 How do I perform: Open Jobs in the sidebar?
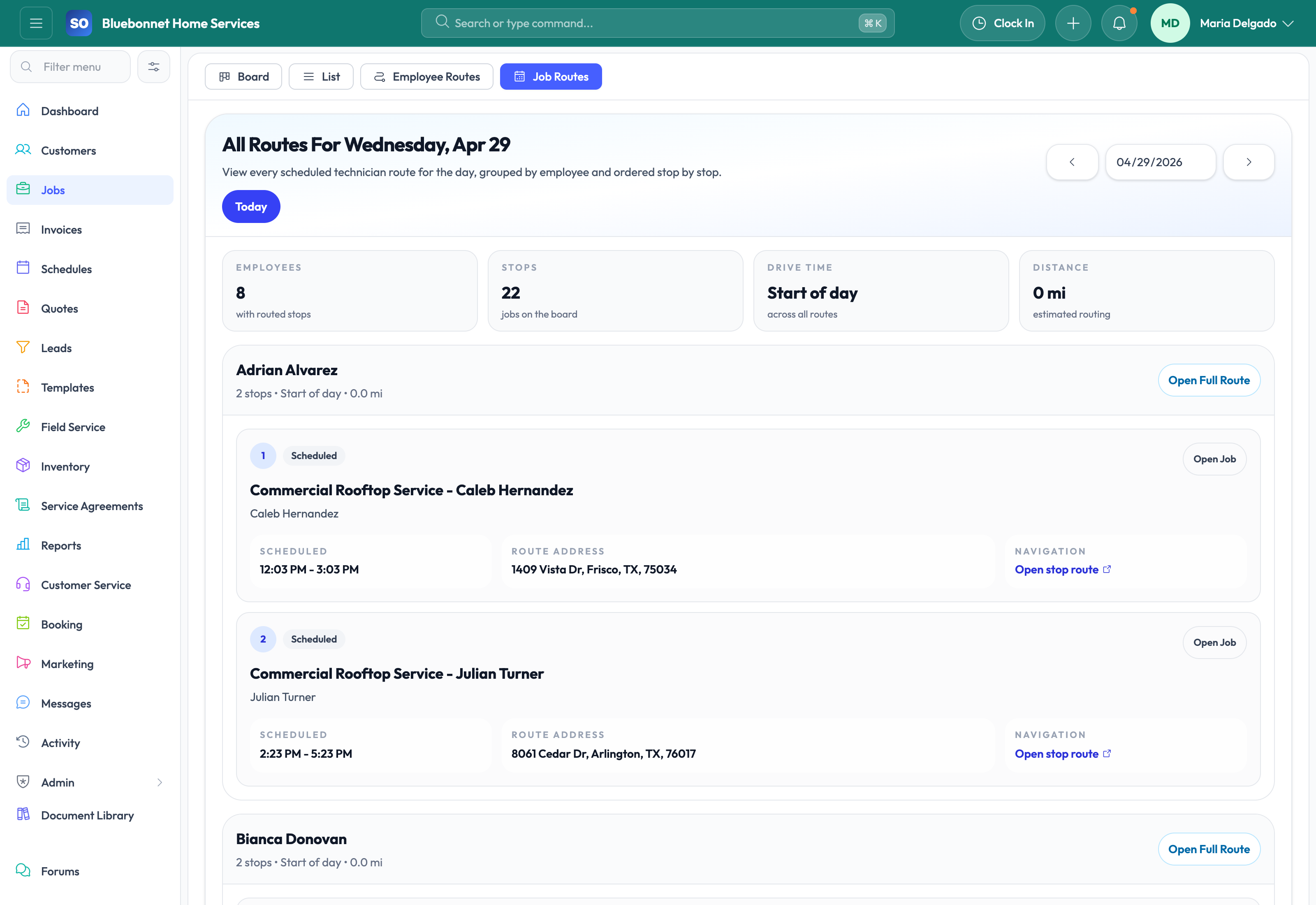pyautogui.click(x=90, y=190)
